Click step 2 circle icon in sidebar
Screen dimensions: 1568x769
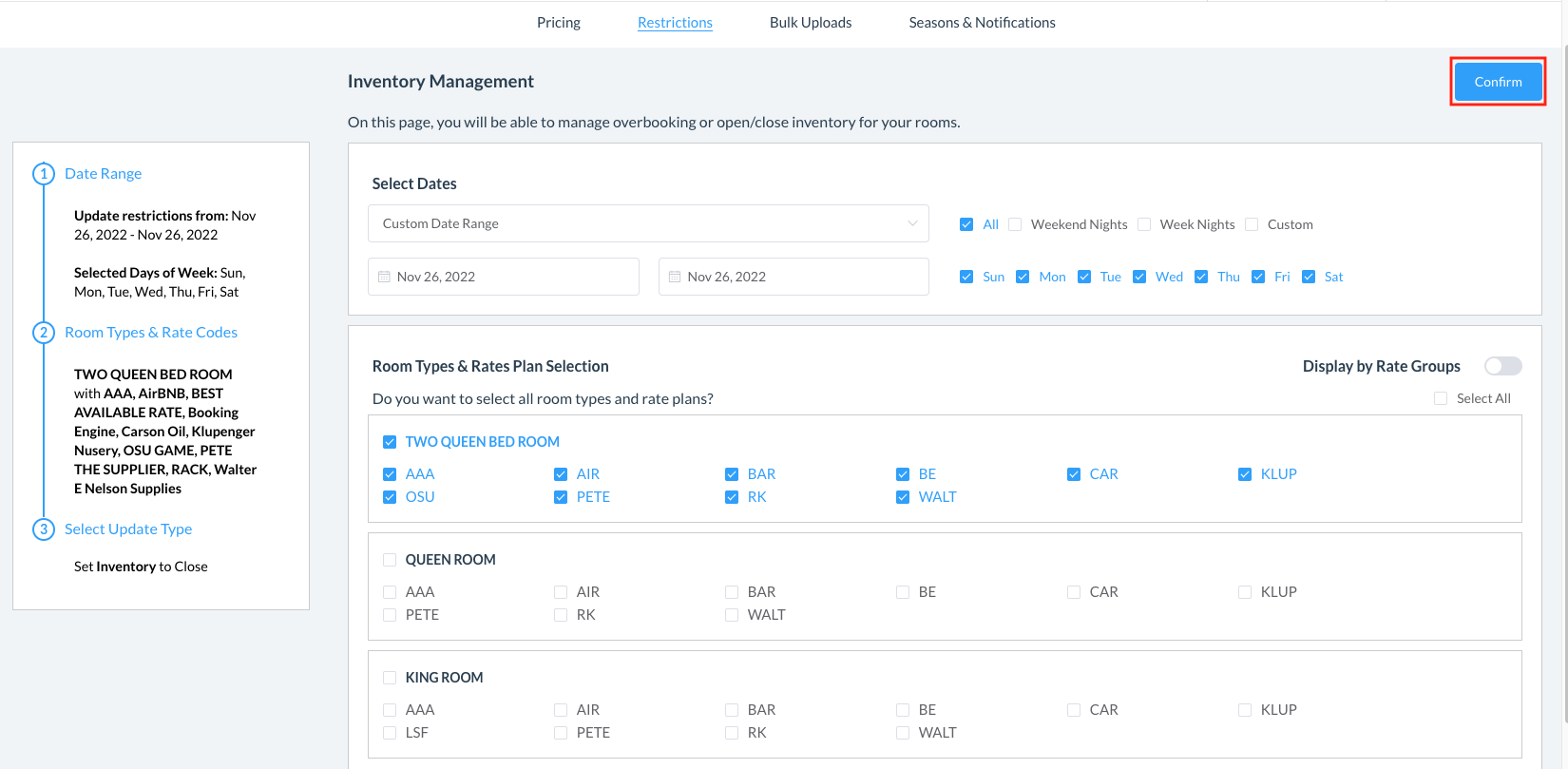point(44,333)
